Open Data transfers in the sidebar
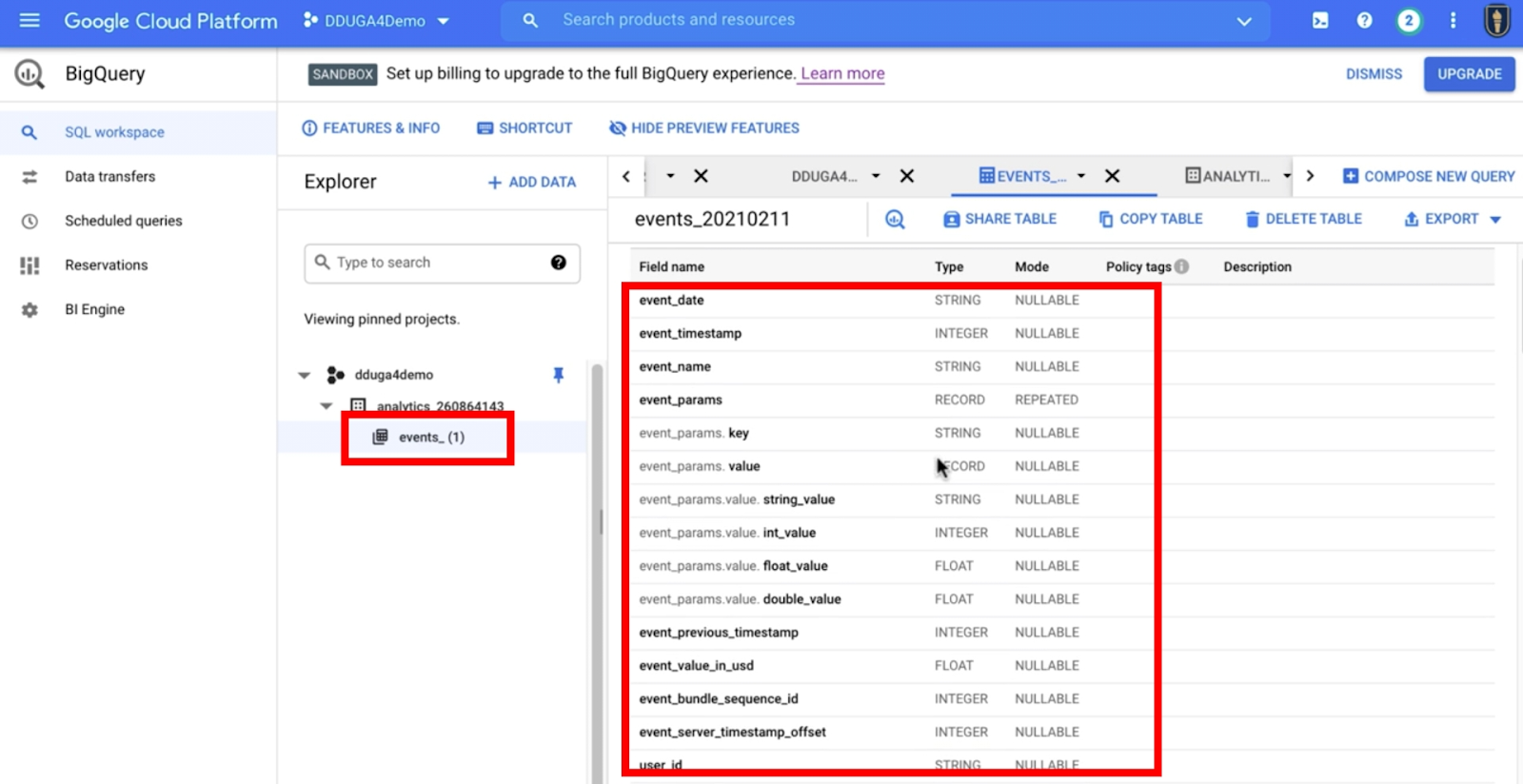The width and height of the screenshot is (1523, 784). (x=138, y=177)
